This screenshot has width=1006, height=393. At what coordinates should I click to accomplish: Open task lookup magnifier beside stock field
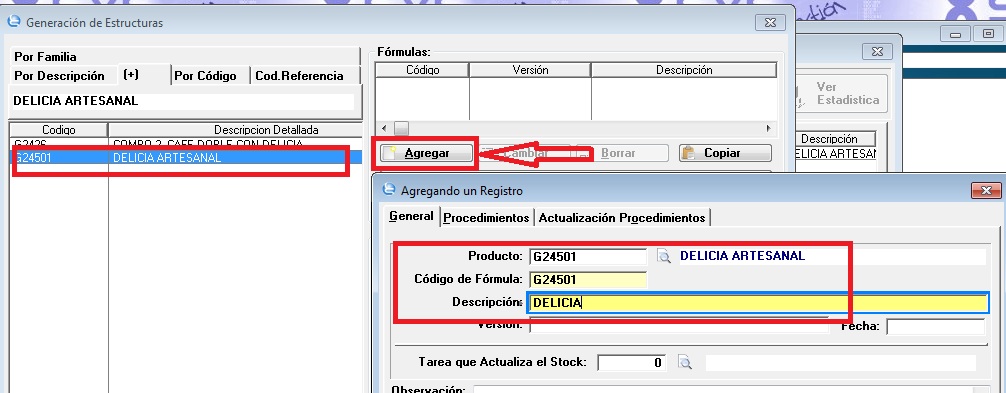pyautogui.click(x=685, y=363)
